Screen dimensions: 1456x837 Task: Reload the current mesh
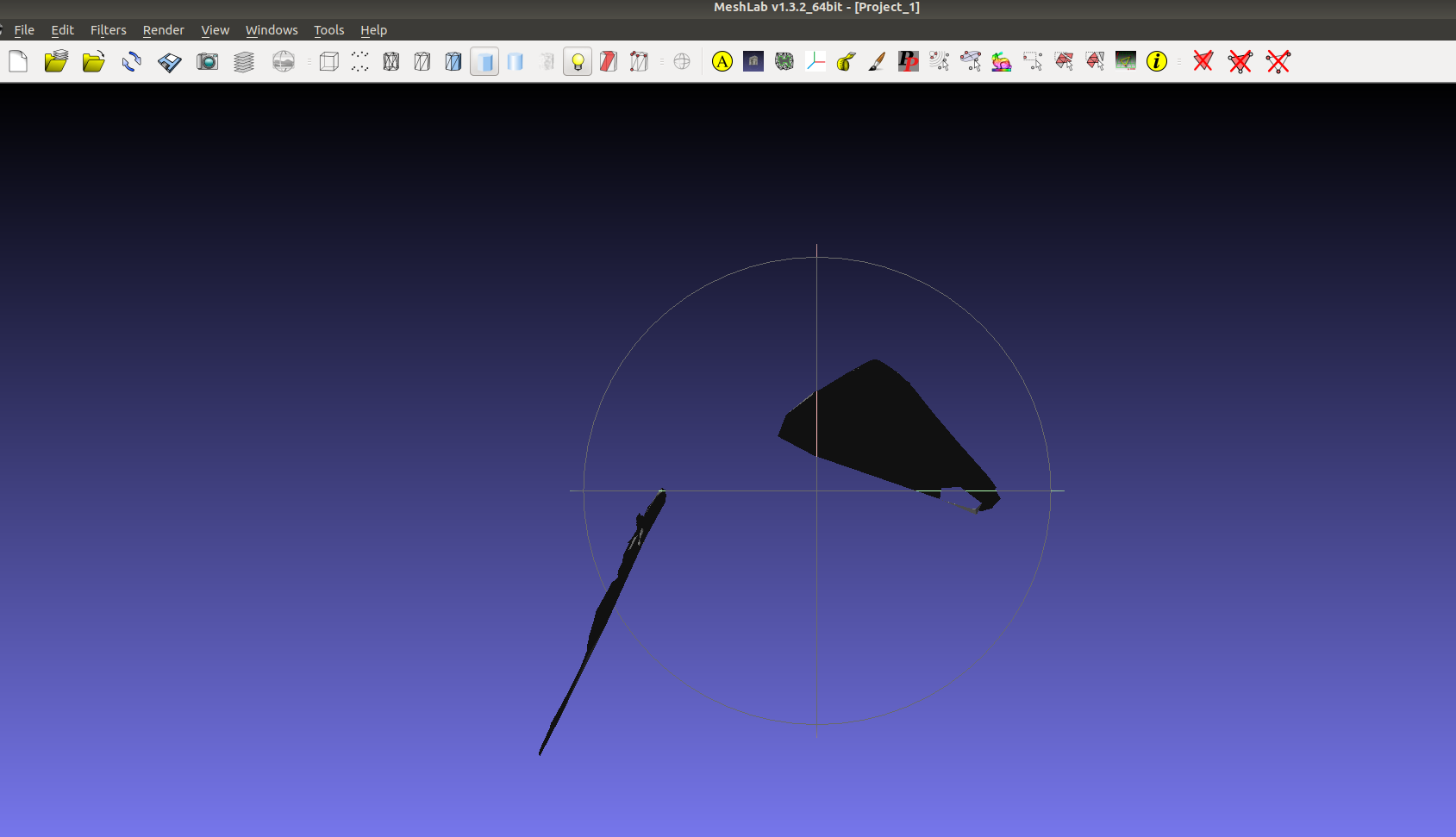click(x=131, y=61)
